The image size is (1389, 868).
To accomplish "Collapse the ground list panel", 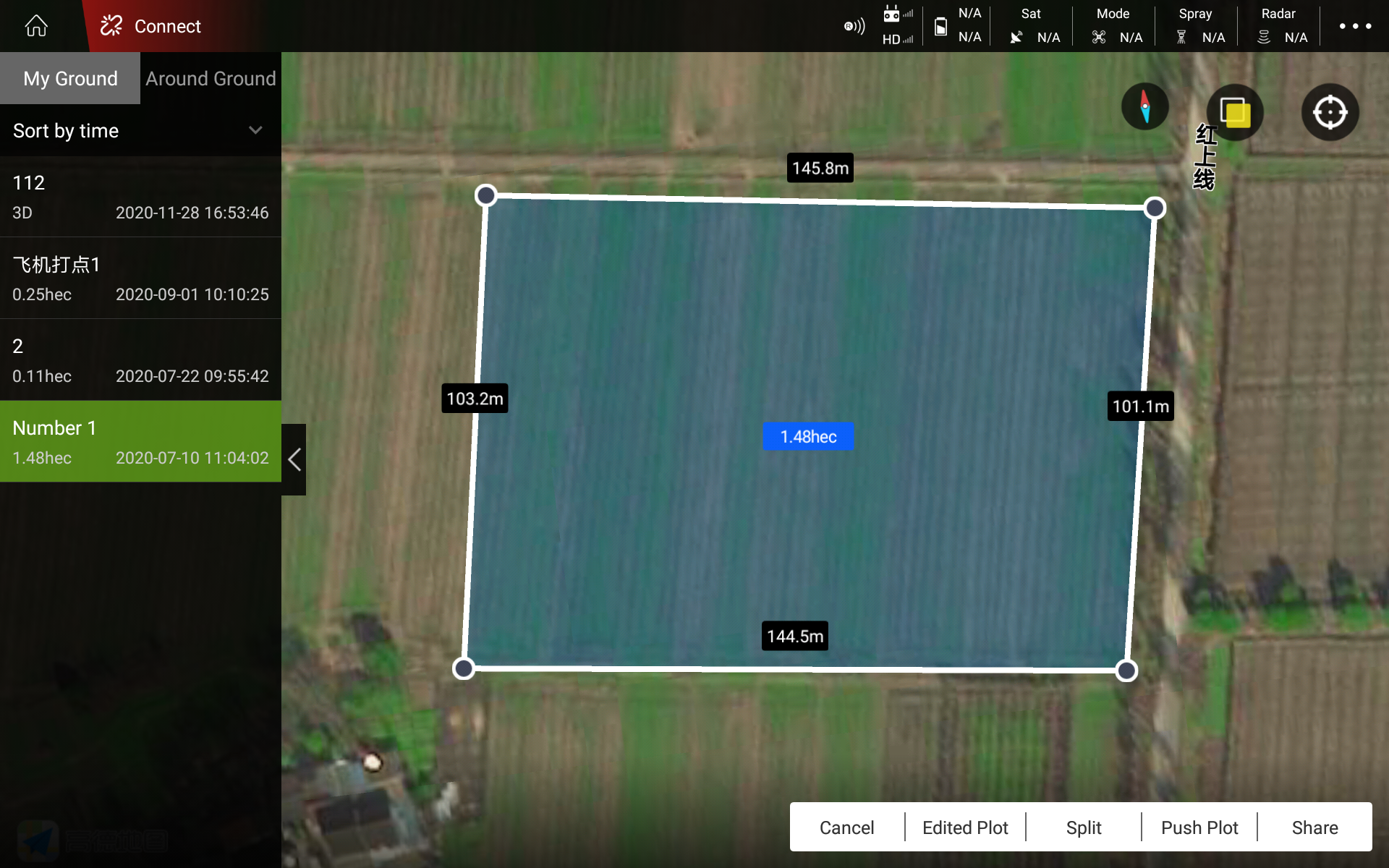I will pyautogui.click(x=294, y=459).
